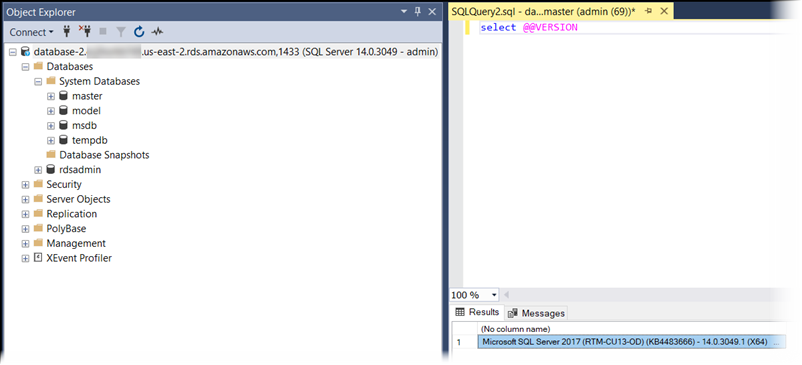Viewport: 802px width, 365px height.
Task: Expand the Management folder
Action: (25, 244)
